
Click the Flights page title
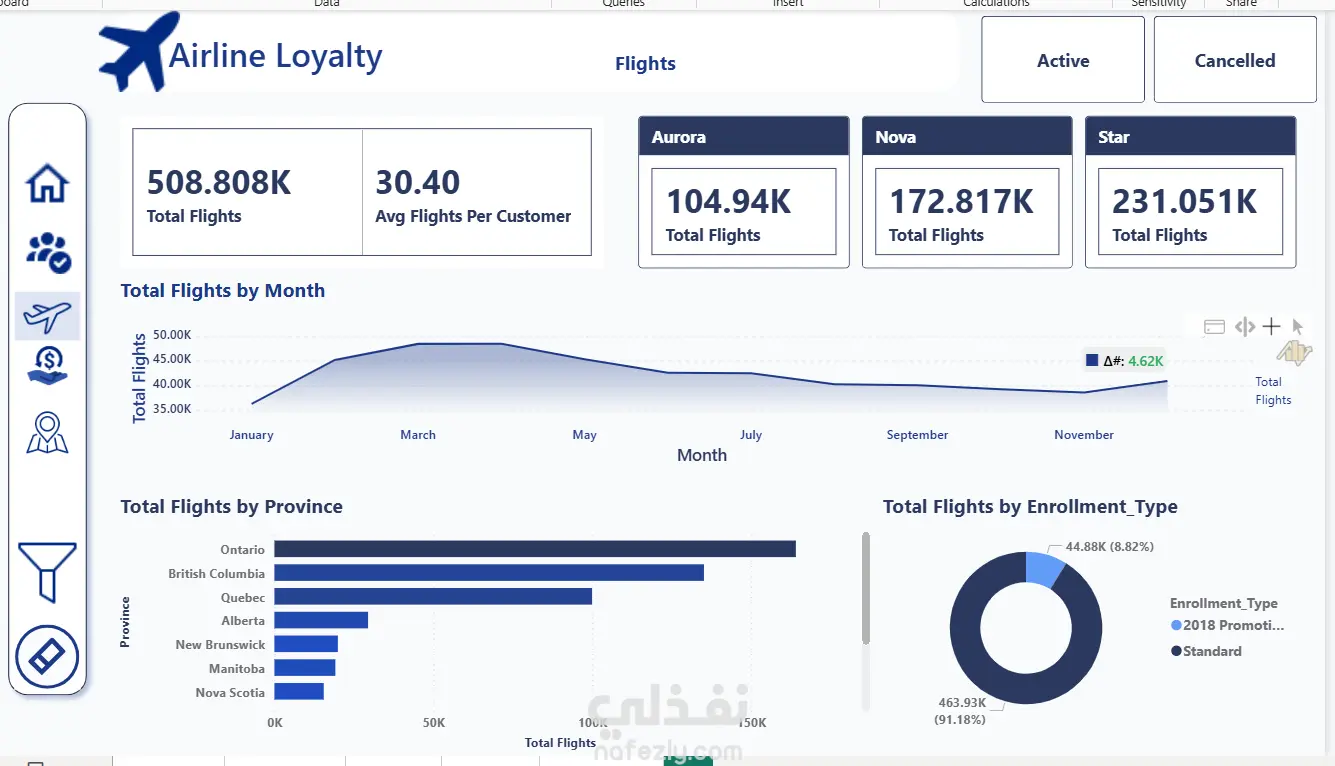[645, 63]
